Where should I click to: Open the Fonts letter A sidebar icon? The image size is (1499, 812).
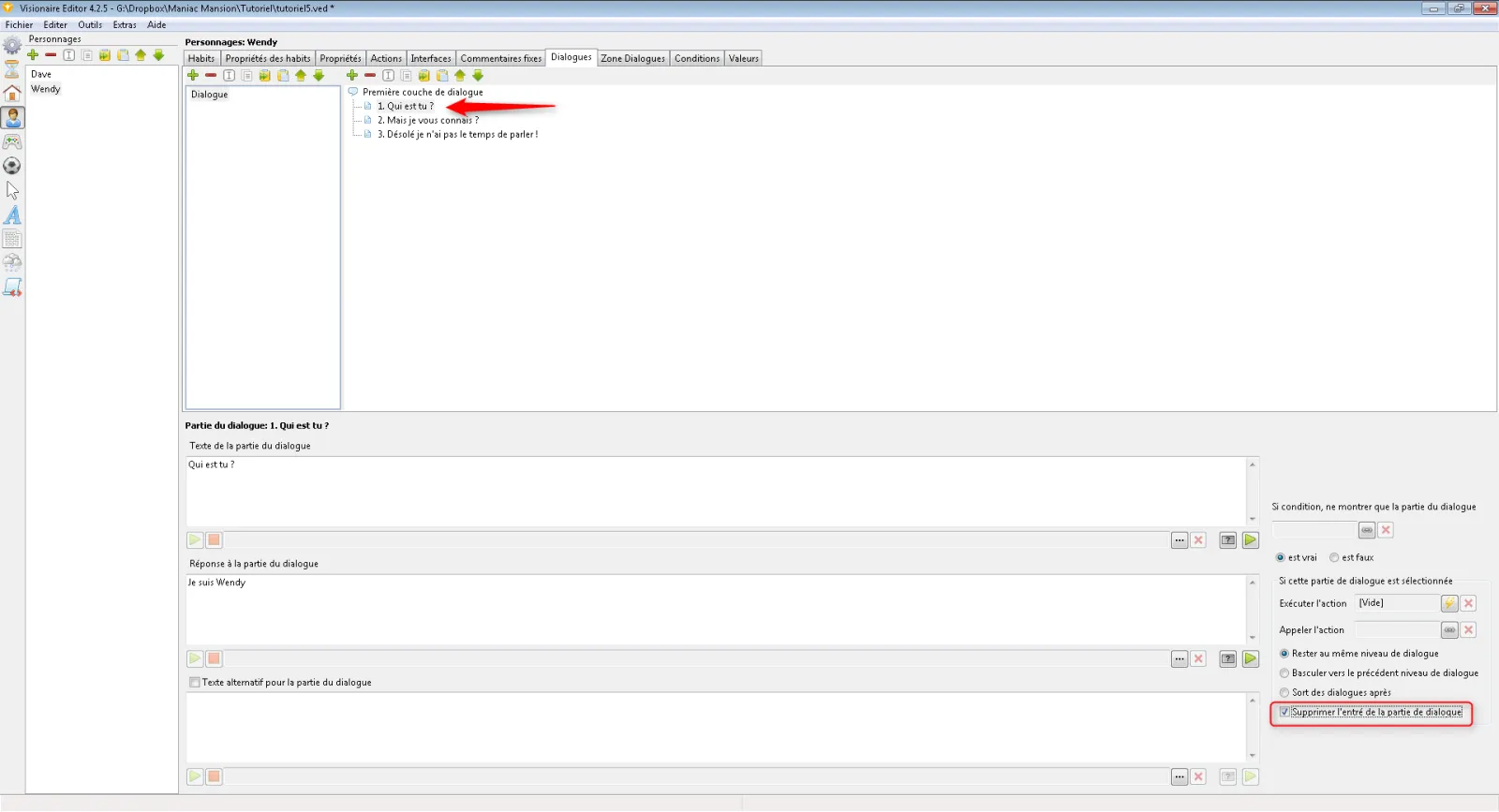click(x=12, y=214)
